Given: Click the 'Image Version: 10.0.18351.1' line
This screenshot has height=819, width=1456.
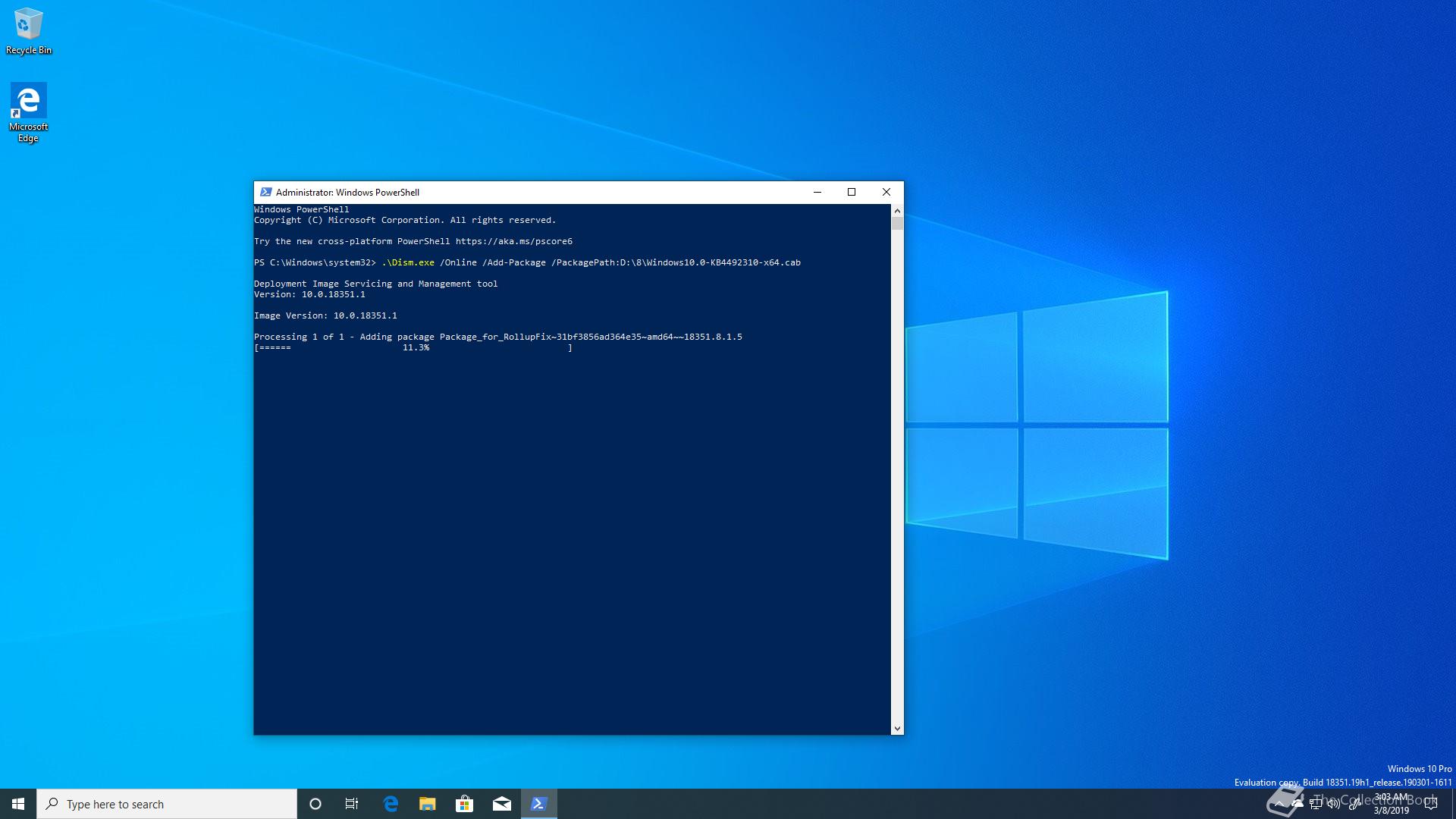Looking at the screenshot, I should (325, 315).
